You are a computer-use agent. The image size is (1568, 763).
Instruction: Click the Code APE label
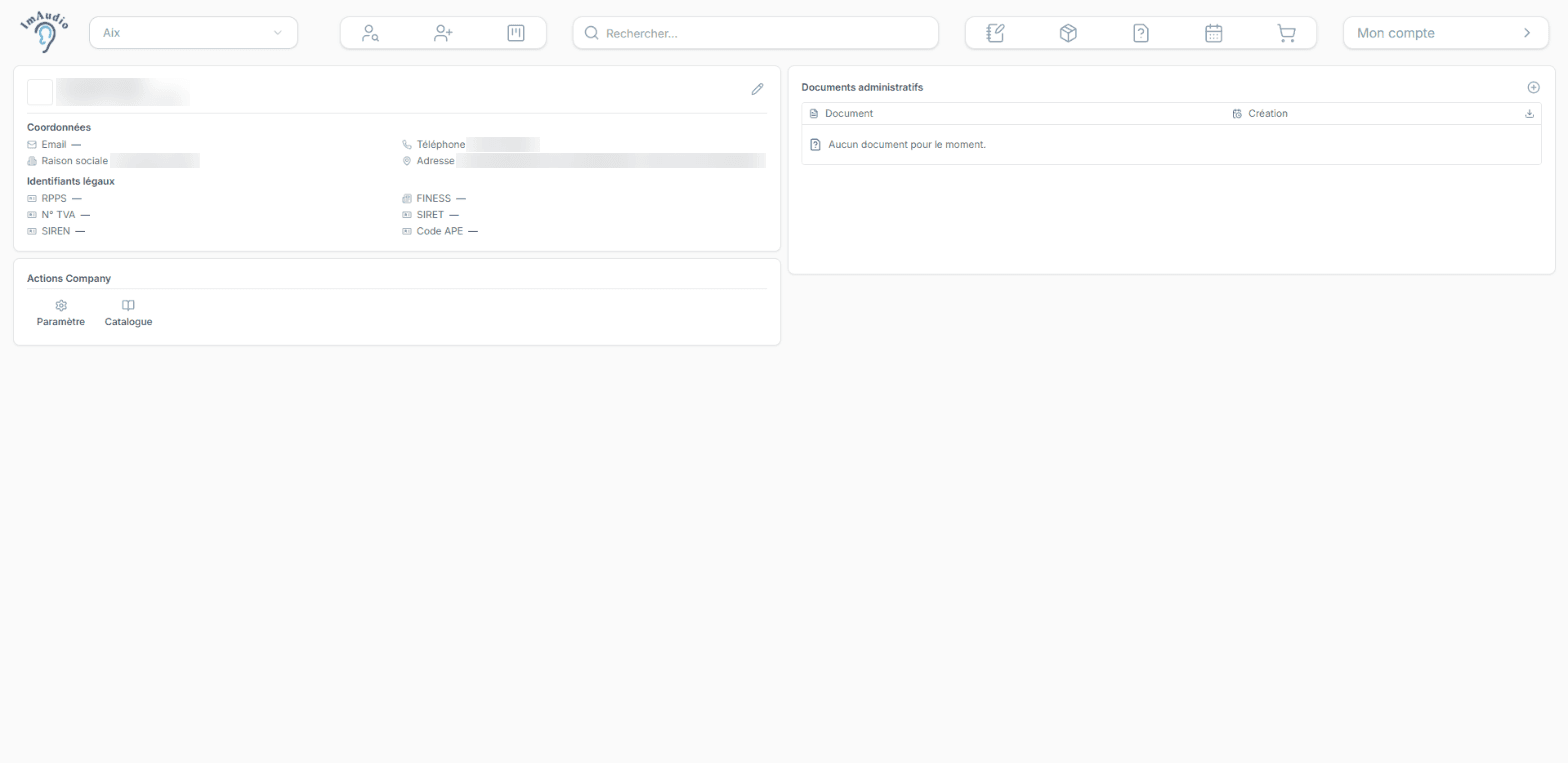pyautogui.click(x=440, y=231)
